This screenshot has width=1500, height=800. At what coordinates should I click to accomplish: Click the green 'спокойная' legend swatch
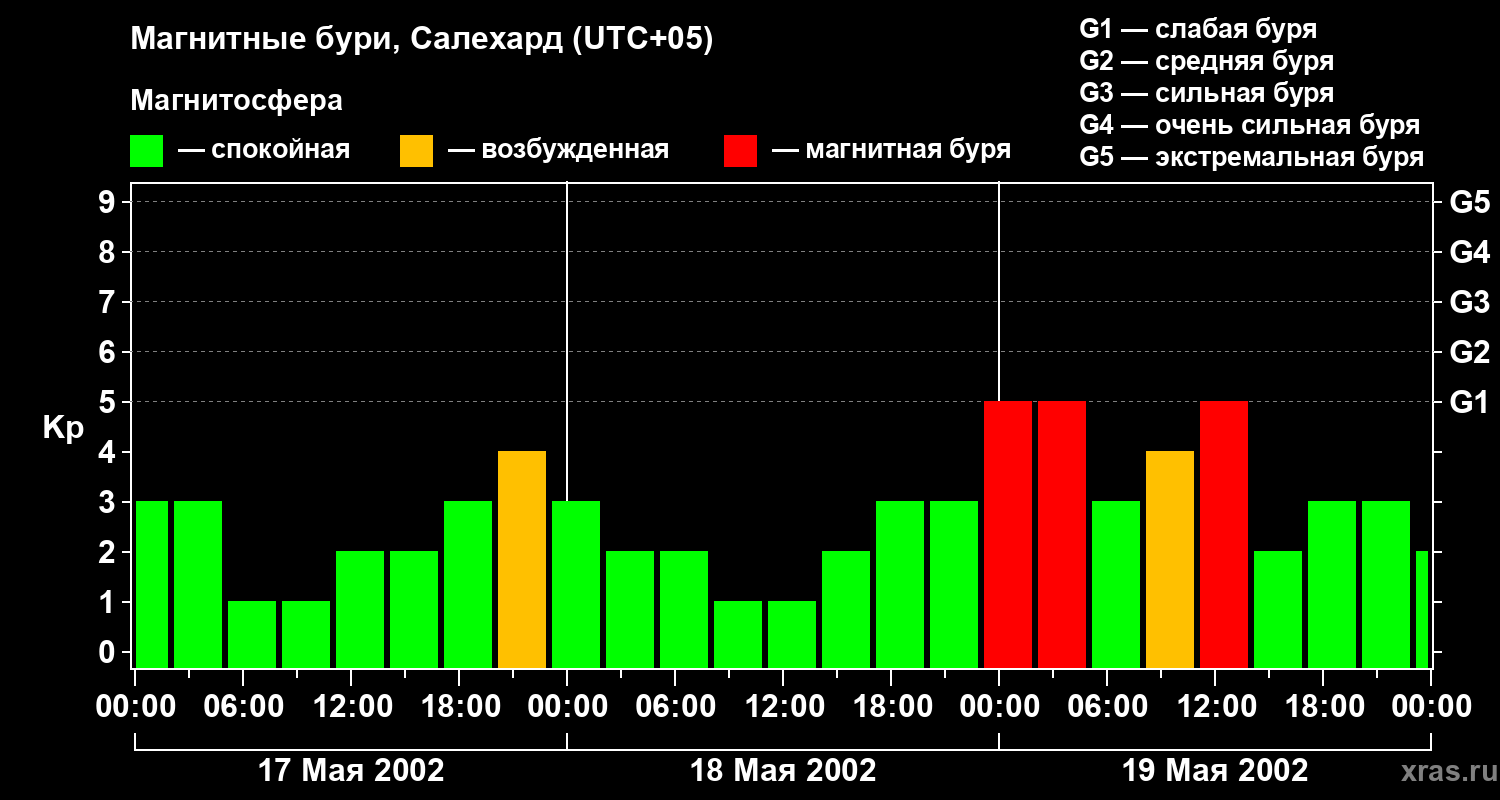[147, 151]
